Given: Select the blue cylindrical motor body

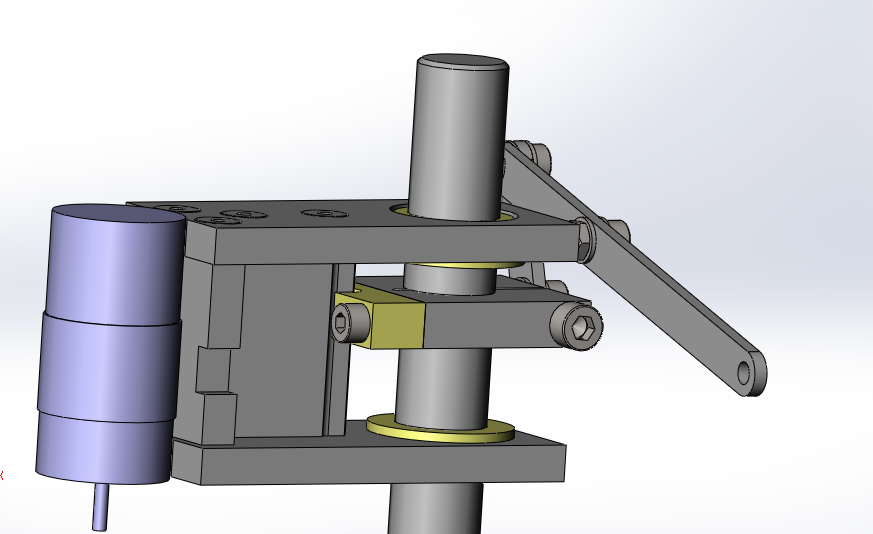Looking at the screenshot, I should coord(108,340).
